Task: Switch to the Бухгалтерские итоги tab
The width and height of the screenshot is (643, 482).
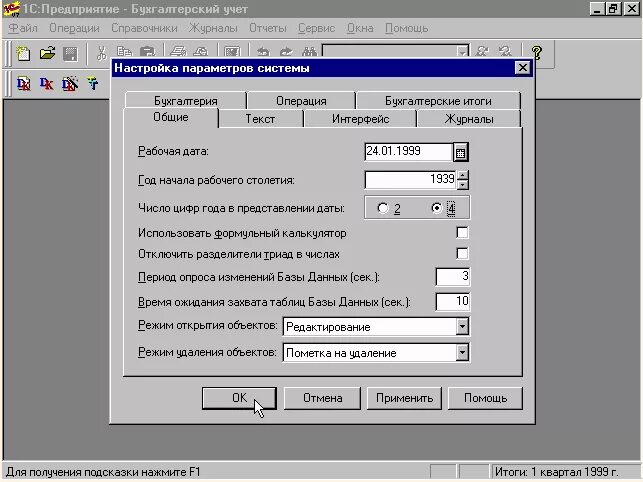Action: click(x=438, y=101)
